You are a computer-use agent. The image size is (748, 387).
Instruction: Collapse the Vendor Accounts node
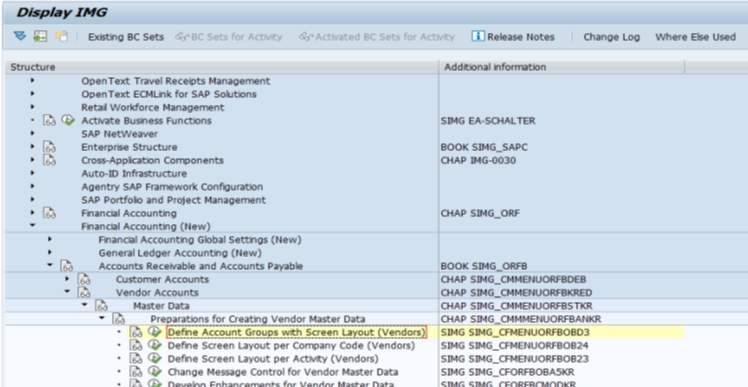pos(67,291)
